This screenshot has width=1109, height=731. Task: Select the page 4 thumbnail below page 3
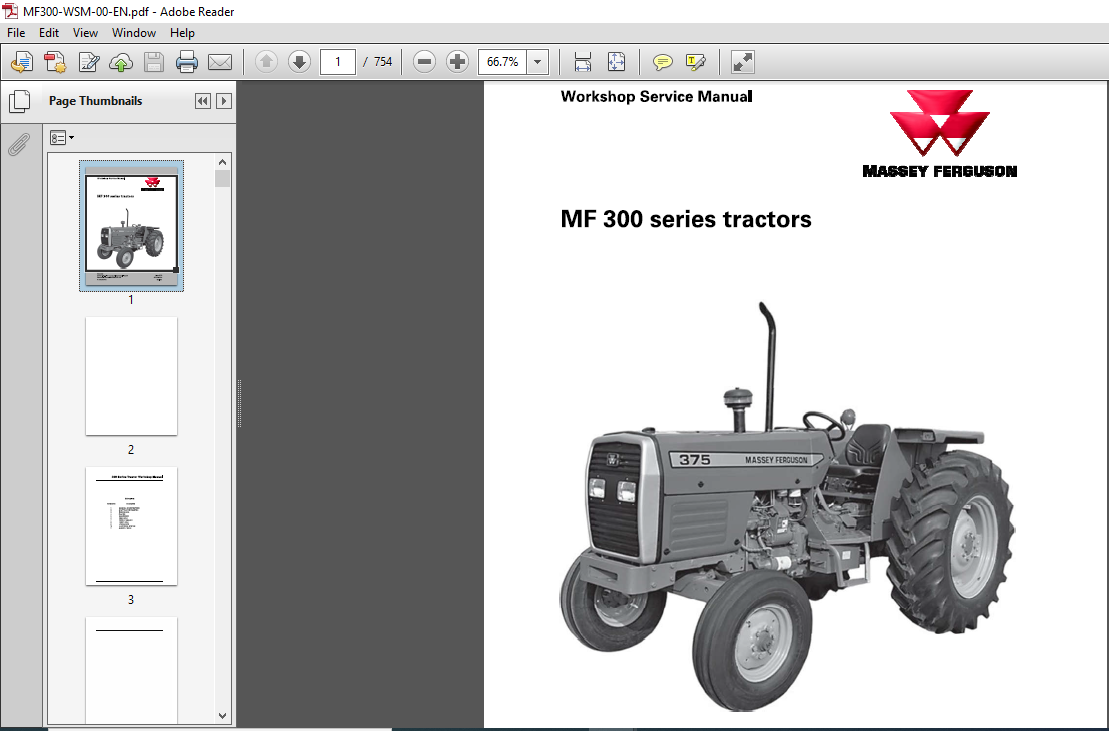point(132,670)
